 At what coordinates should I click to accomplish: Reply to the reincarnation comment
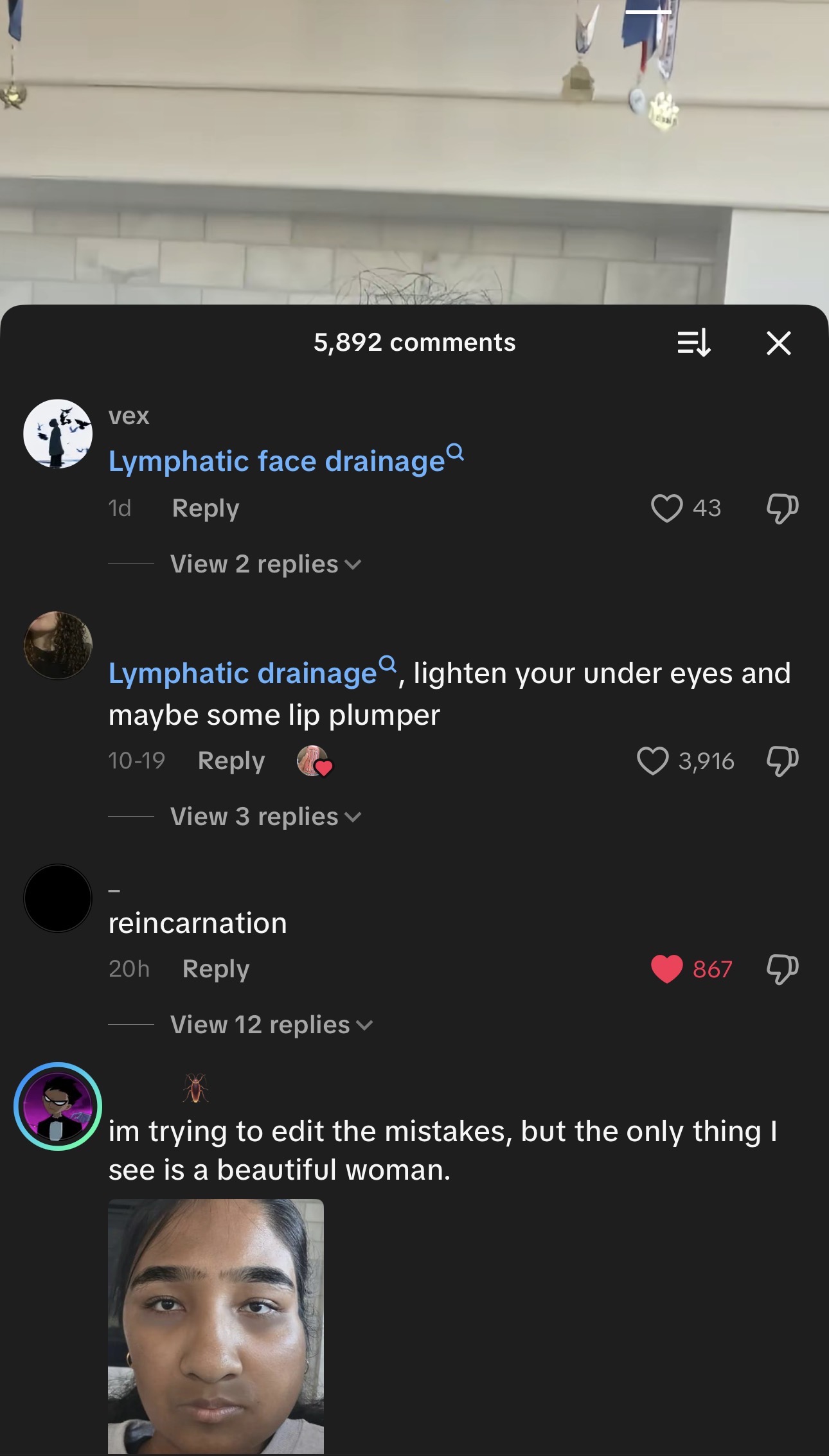pos(216,969)
